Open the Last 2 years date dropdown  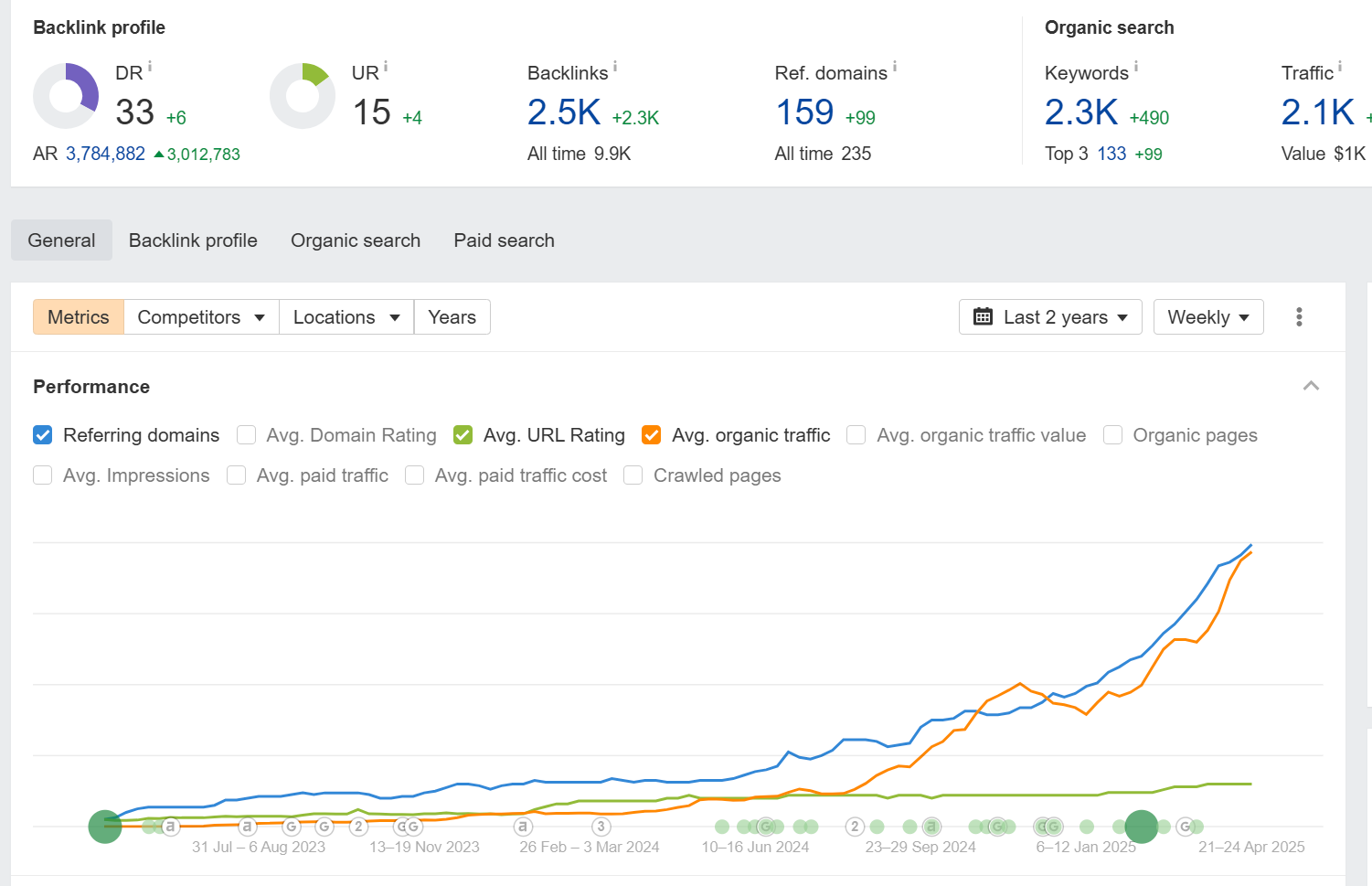click(x=1050, y=317)
